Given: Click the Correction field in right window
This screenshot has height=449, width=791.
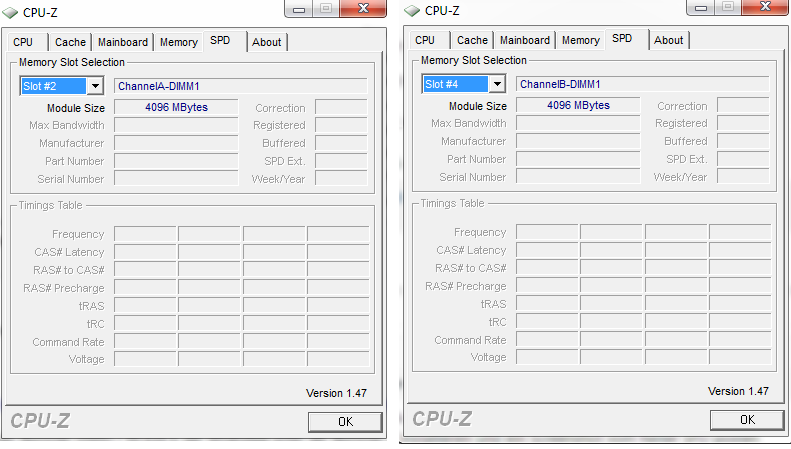Looking at the screenshot, I should (x=744, y=105).
